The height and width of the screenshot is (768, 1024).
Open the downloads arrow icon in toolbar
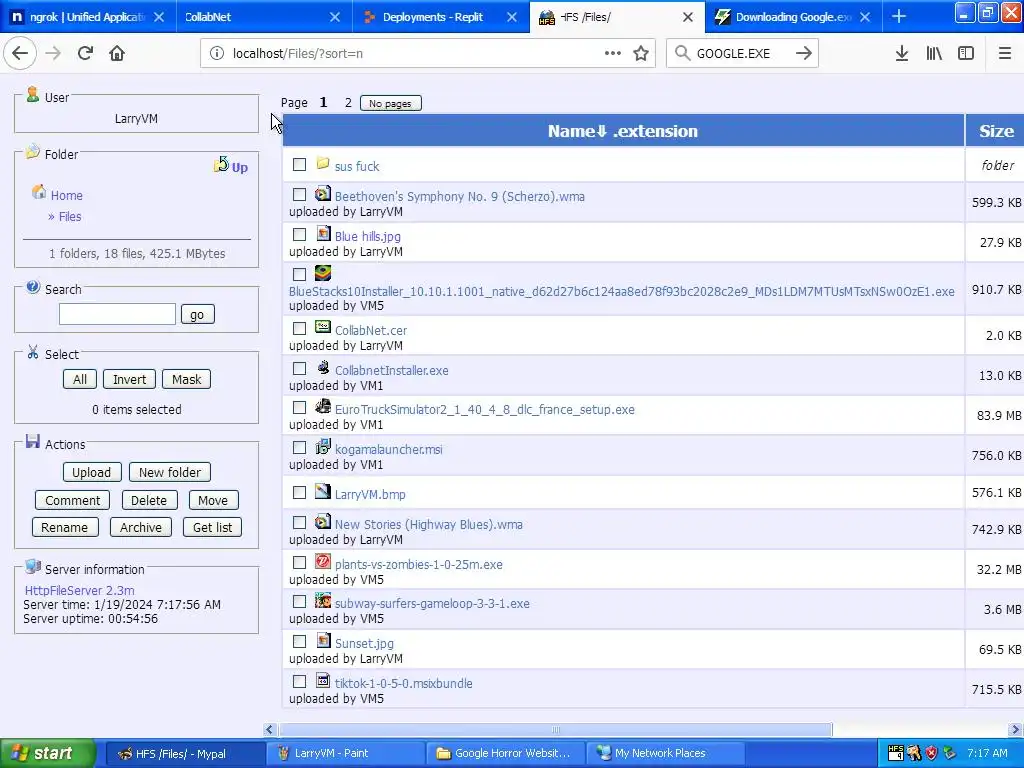[x=901, y=53]
